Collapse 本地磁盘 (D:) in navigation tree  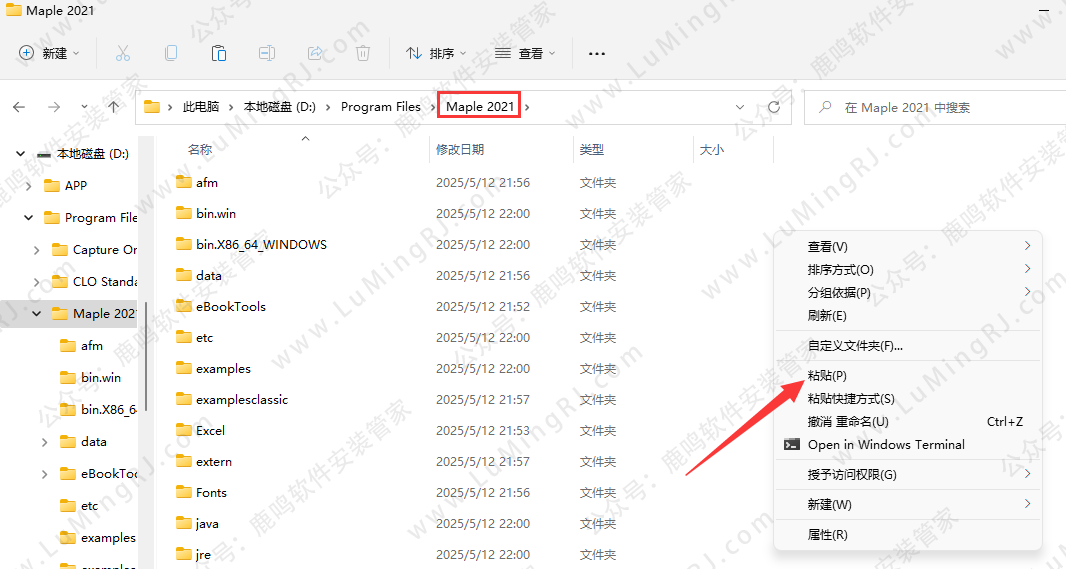pyautogui.click(x=20, y=154)
